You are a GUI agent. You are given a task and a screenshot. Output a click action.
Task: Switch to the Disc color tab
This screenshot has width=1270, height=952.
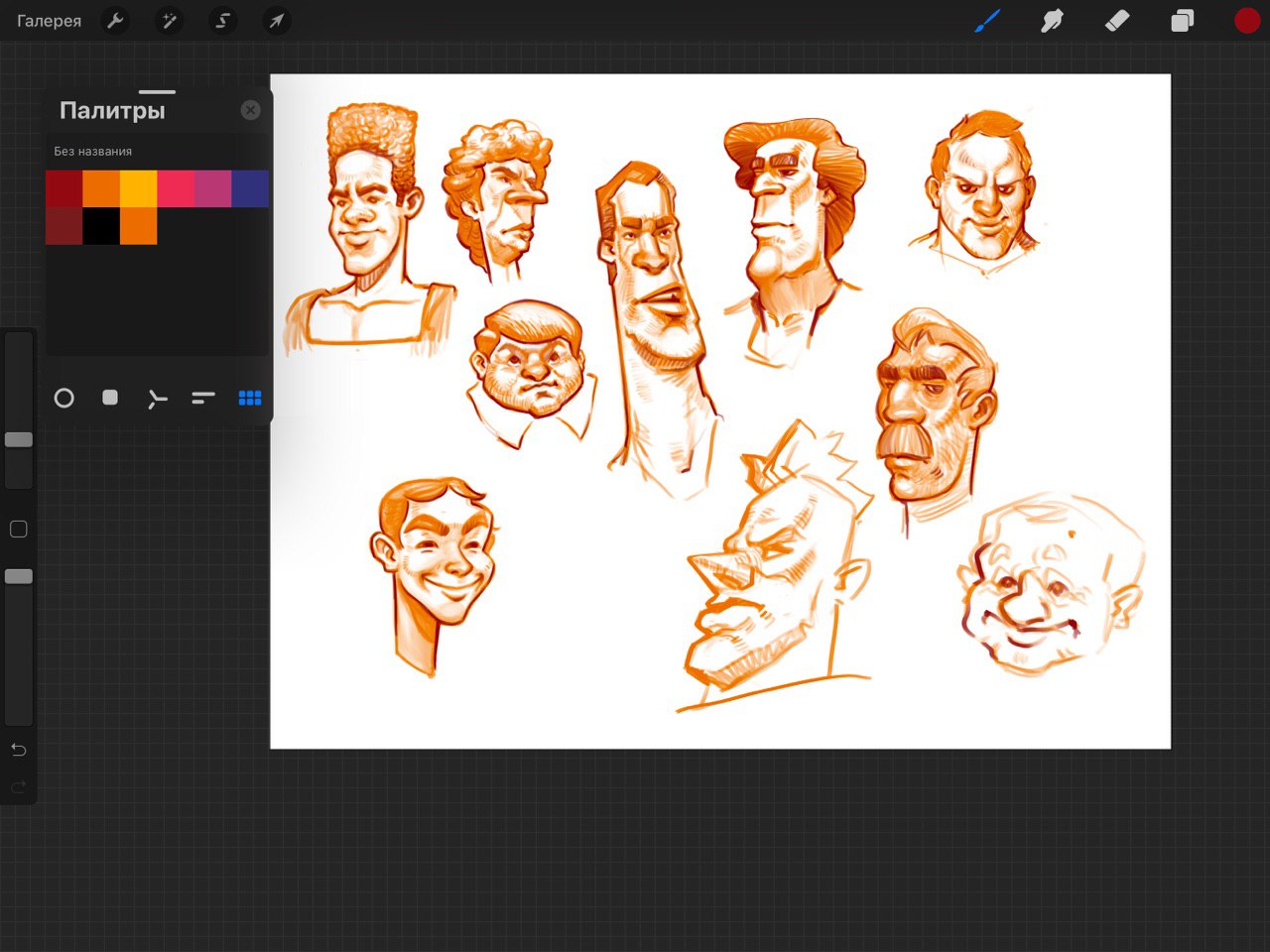[x=64, y=398]
